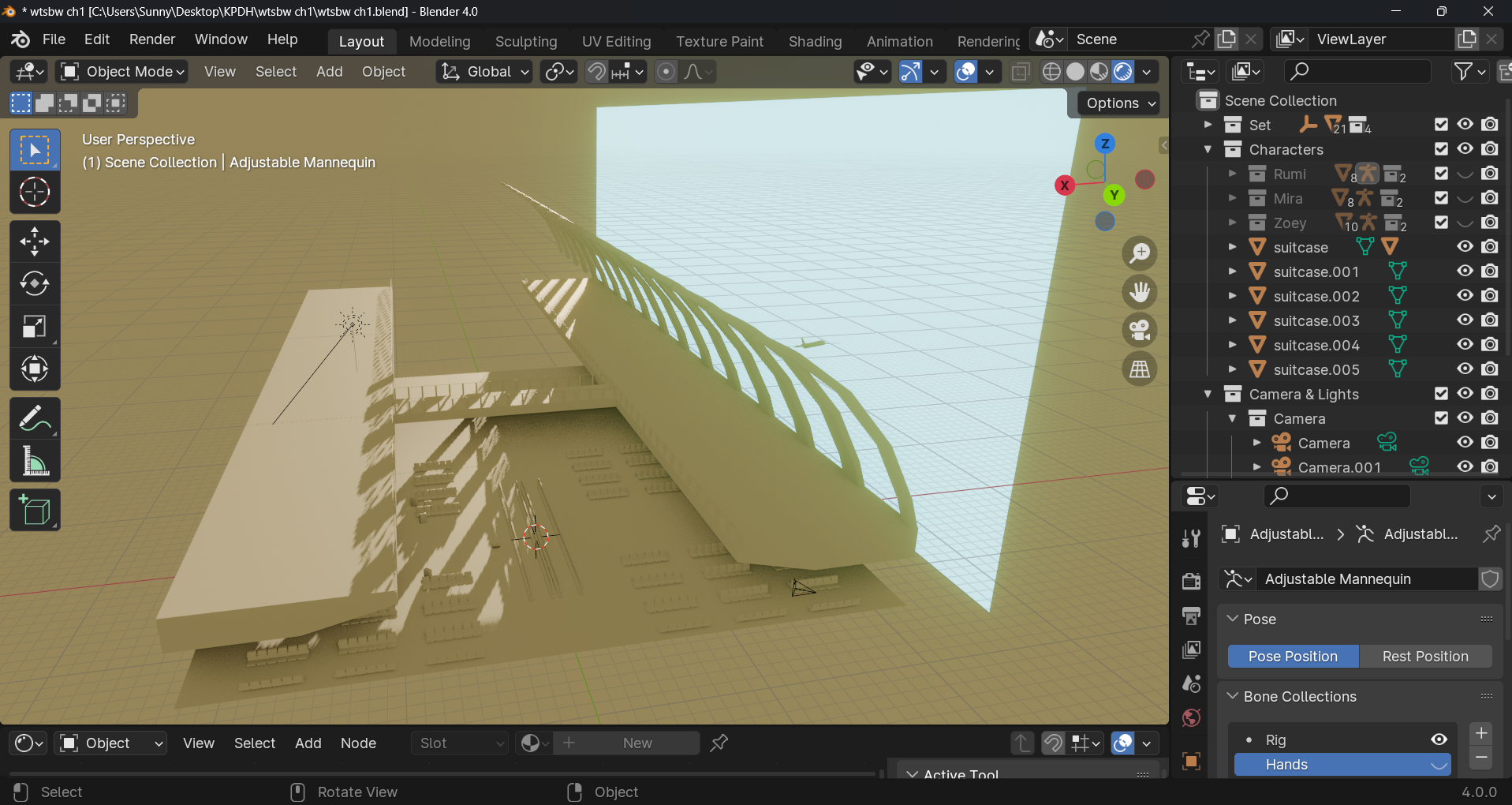Pick the Rotate tool
Viewport: 1512px width, 805px height.
coord(35,284)
